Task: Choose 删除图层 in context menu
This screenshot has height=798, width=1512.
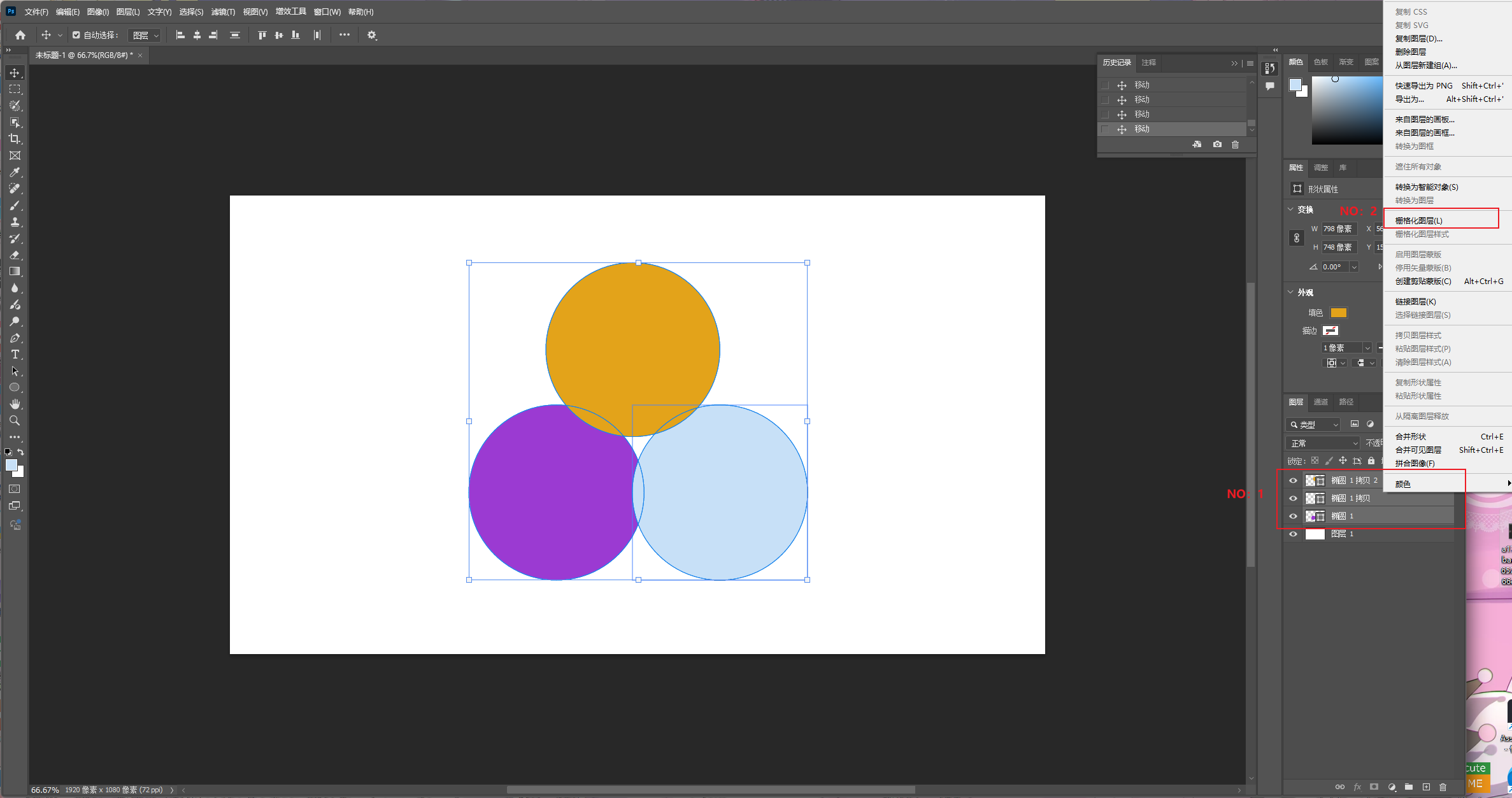Action: click(x=1411, y=52)
